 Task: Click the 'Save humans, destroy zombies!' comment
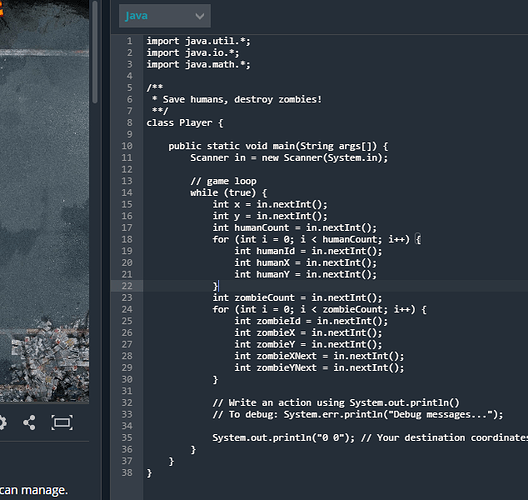click(x=242, y=100)
